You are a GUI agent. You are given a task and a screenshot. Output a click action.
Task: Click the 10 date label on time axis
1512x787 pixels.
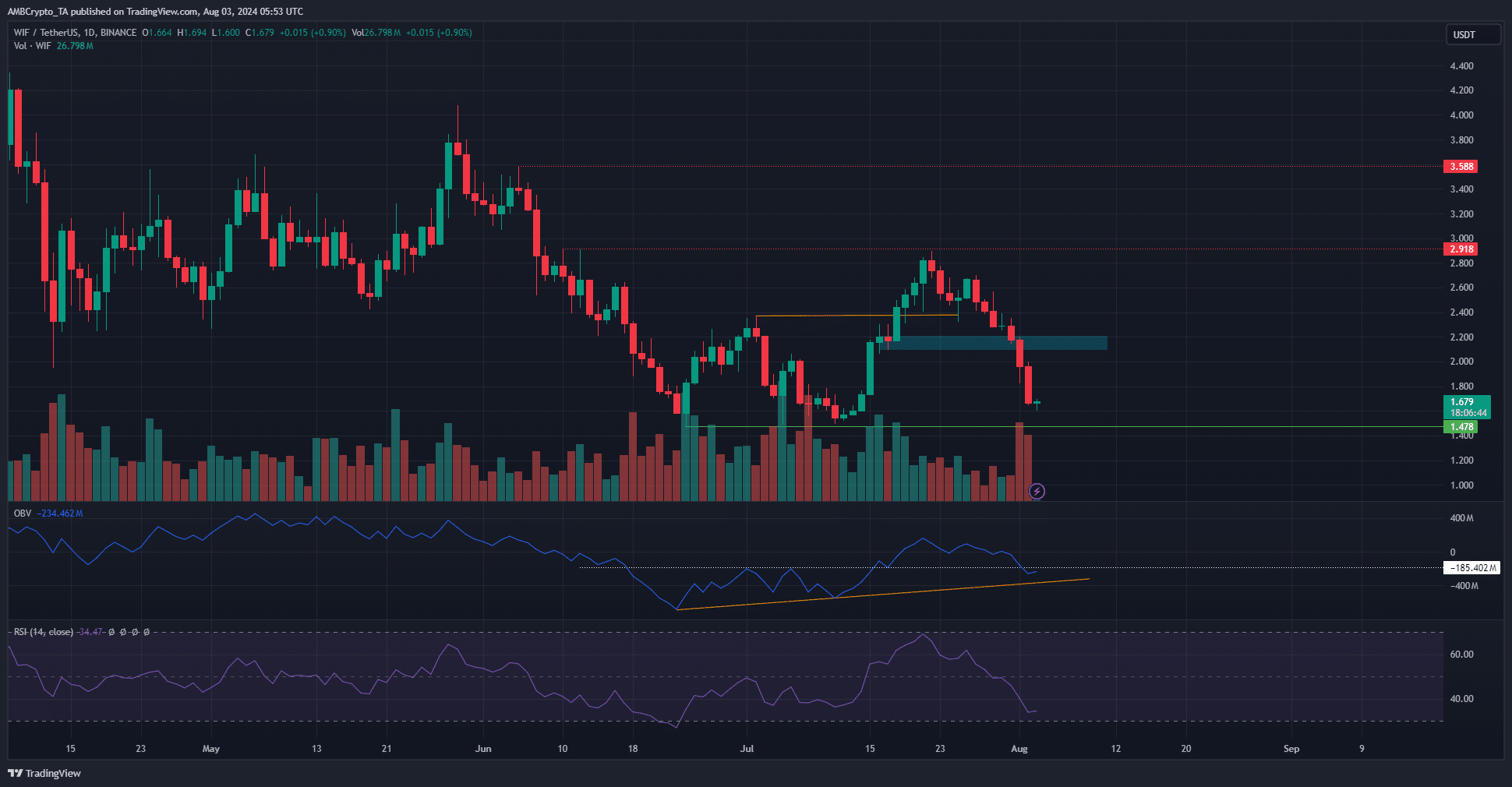coord(563,749)
